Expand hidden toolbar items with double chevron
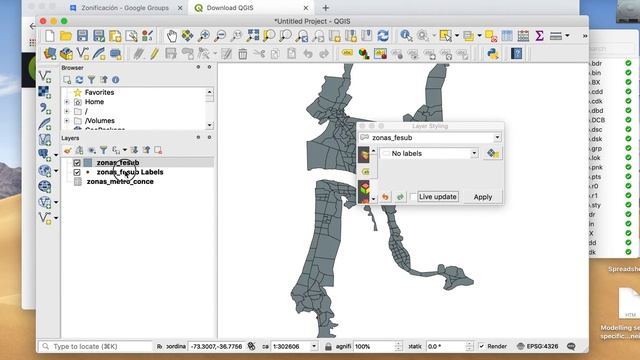The height and width of the screenshot is (360, 640). tap(584, 36)
